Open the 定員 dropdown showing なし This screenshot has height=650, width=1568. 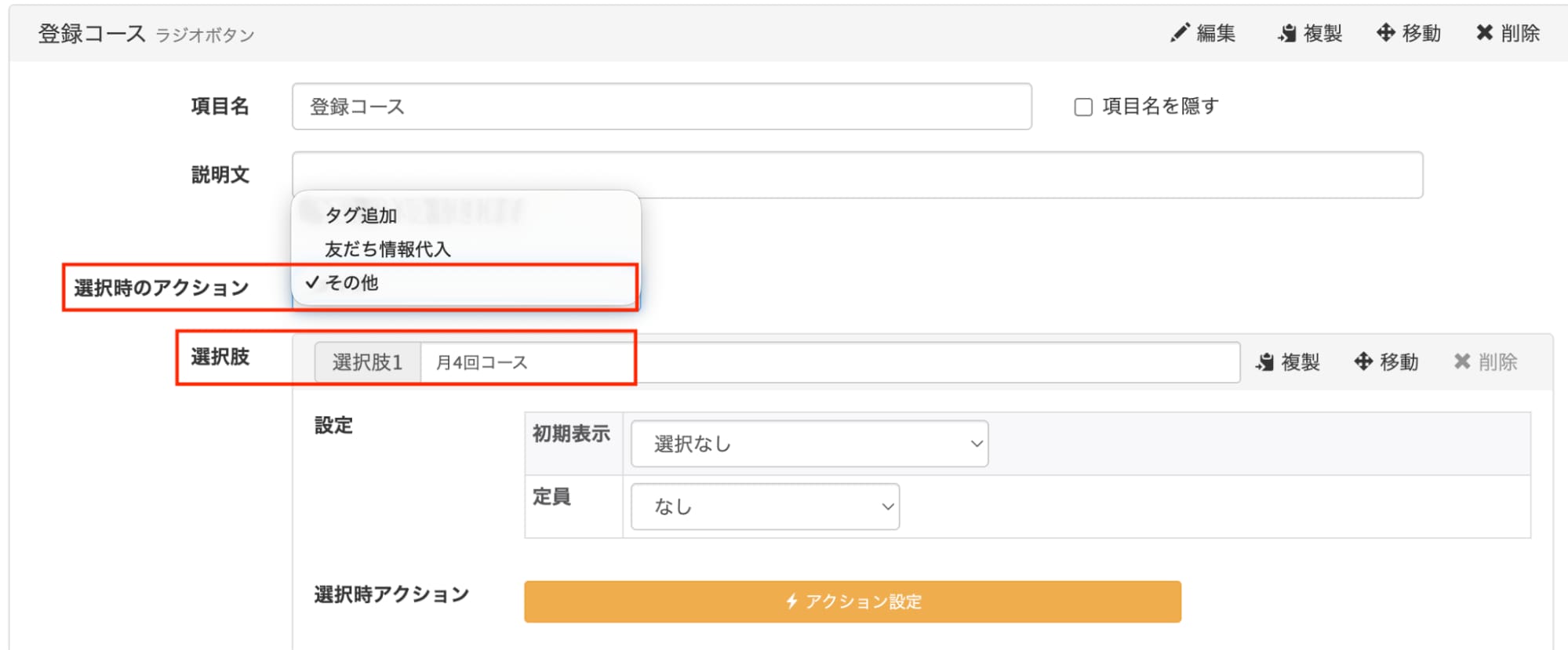(765, 507)
